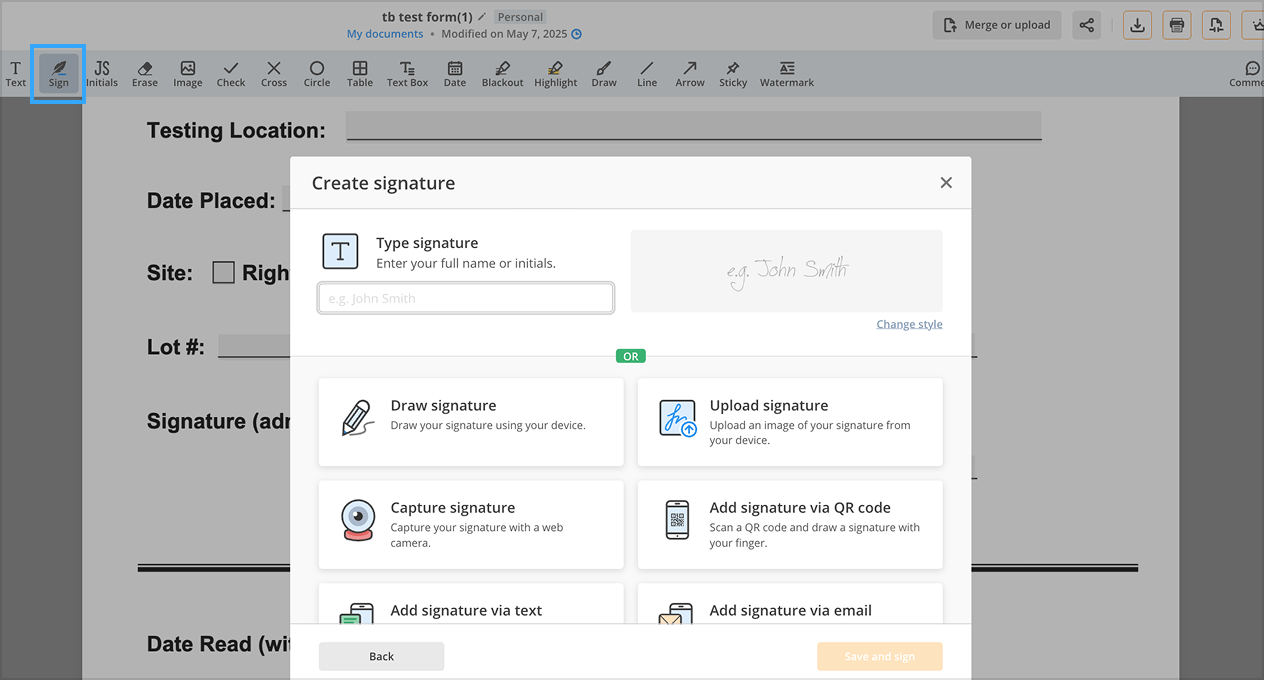Screen dimensions: 1264x680
Task: Open the Table tool
Action: (x=359, y=73)
